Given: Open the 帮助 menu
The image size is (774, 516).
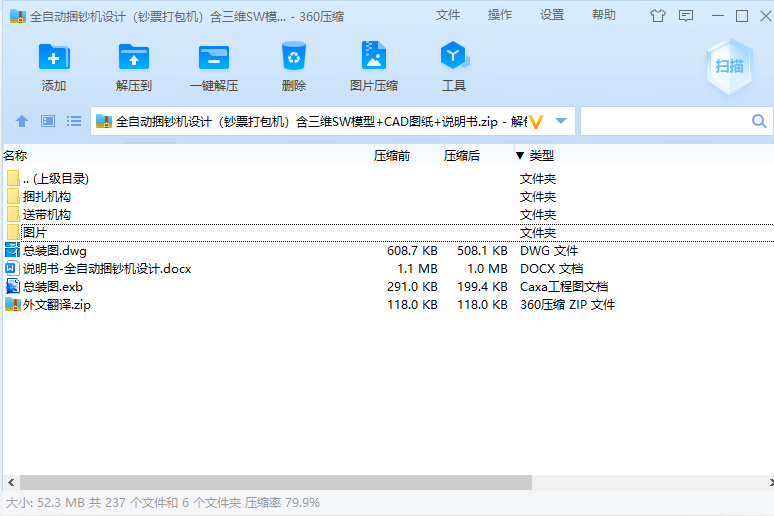Looking at the screenshot, I should 604,15.
